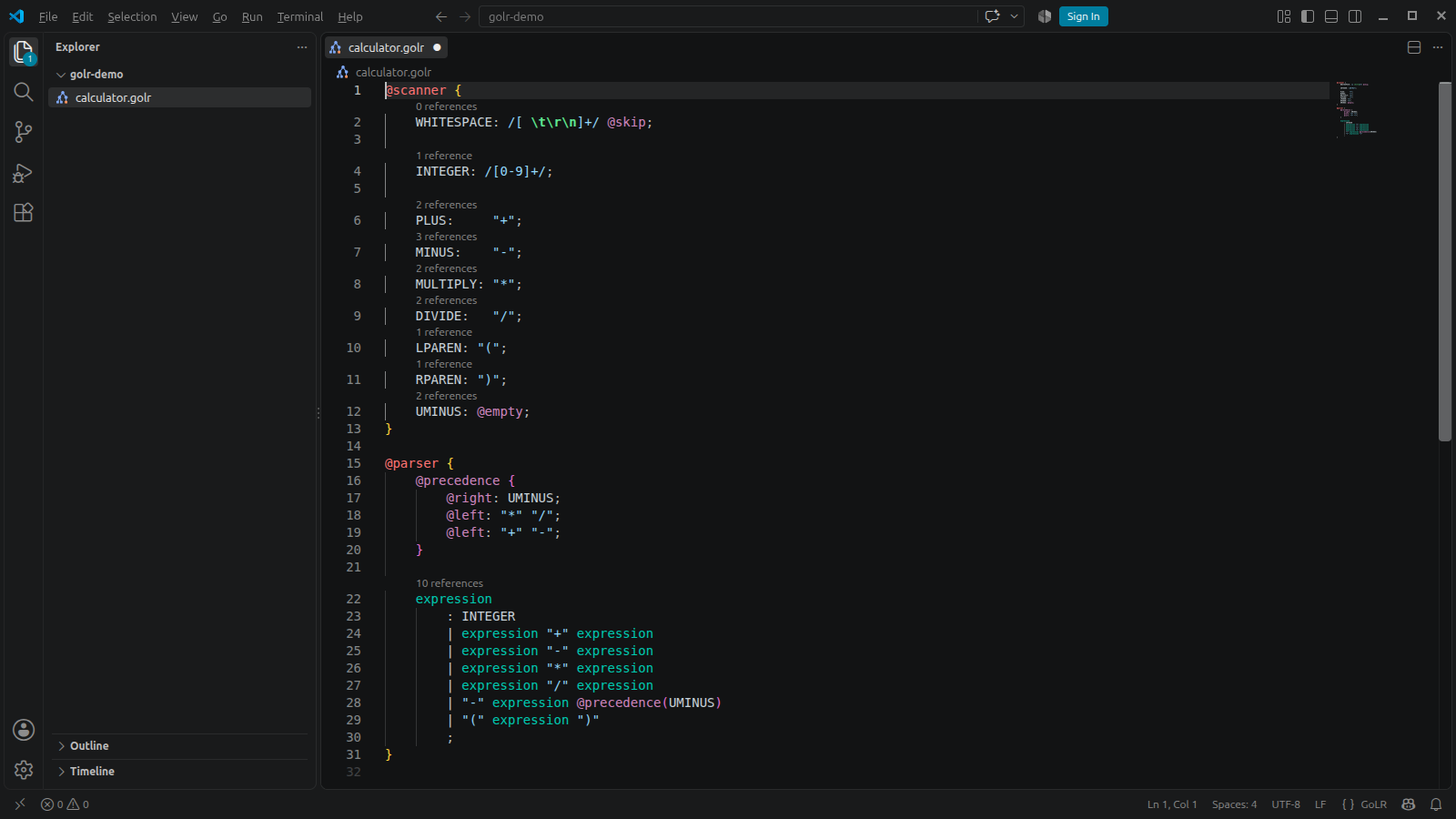1456x819 pixels.
Task: Click the Sign In button
Action: [1083, 16]
